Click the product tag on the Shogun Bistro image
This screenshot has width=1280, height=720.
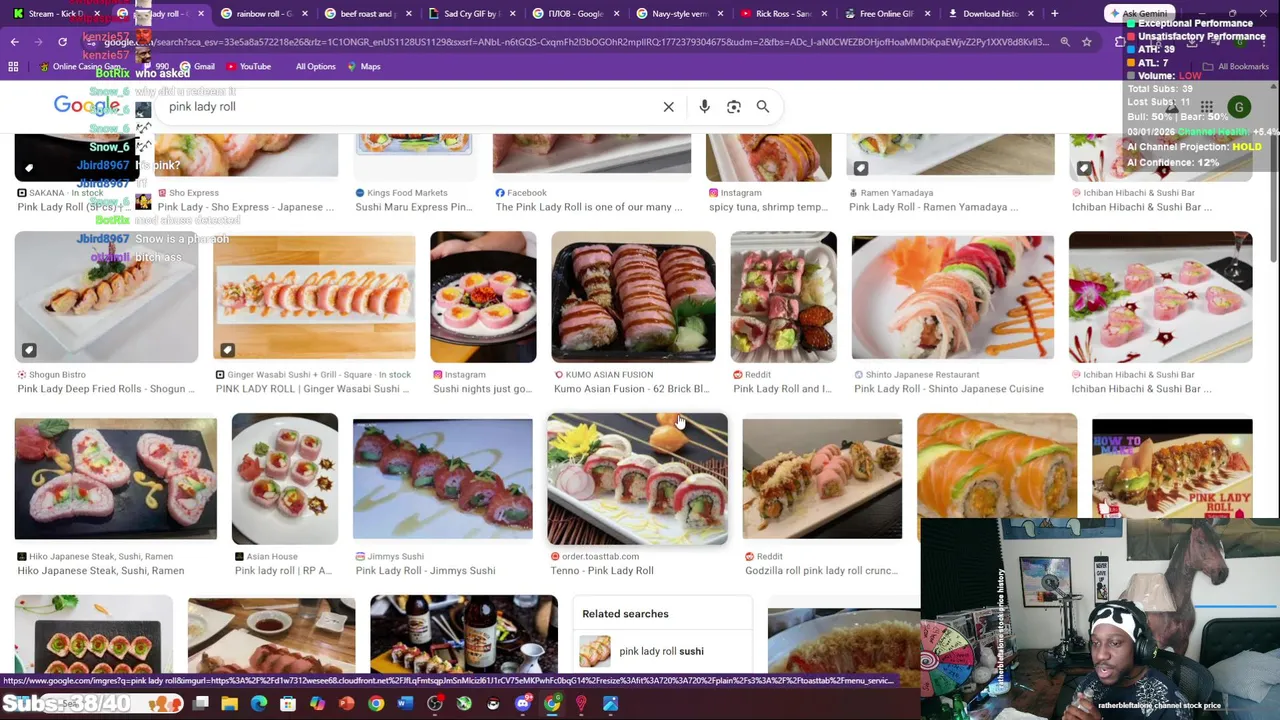[29, 350]
